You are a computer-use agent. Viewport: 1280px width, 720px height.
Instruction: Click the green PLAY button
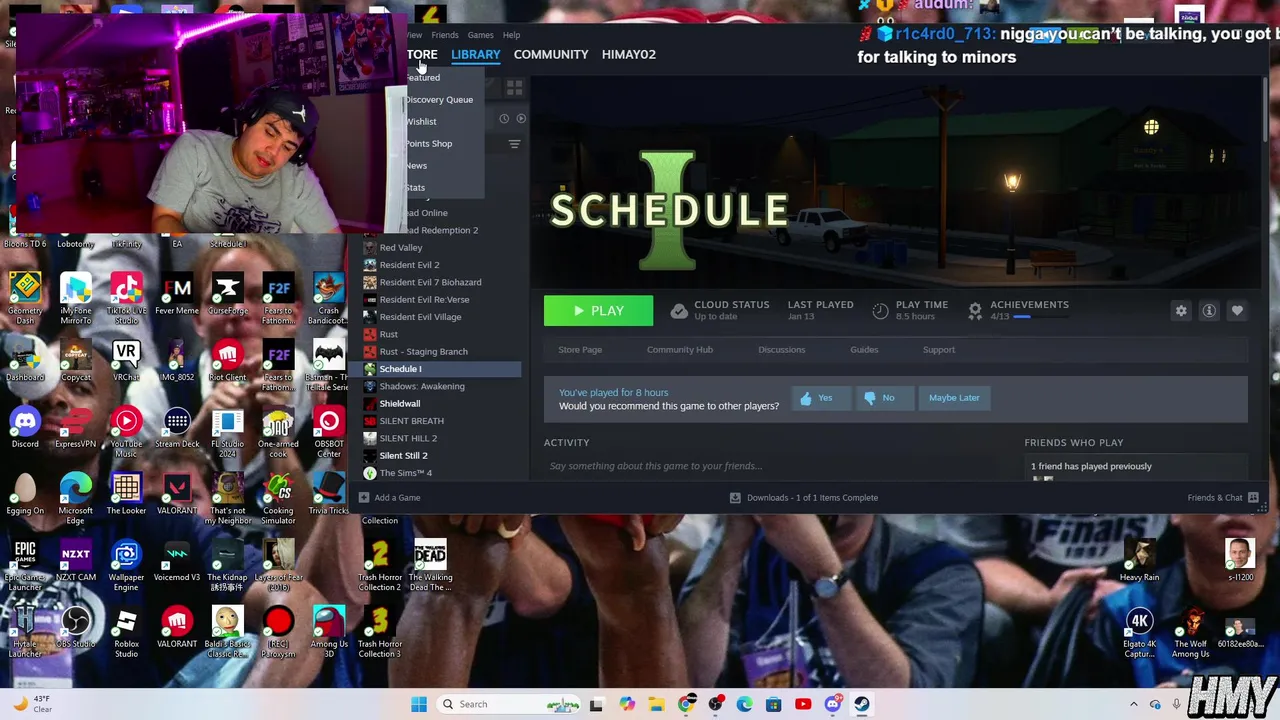point(598,311)
